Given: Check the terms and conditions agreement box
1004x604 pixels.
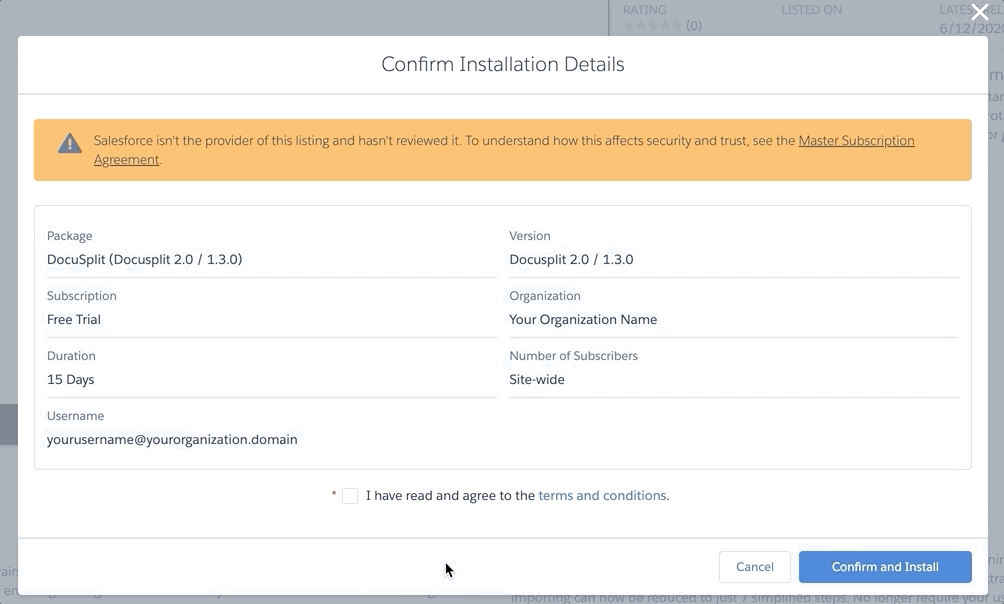Looking at the screenshot, I should [350, 496].
